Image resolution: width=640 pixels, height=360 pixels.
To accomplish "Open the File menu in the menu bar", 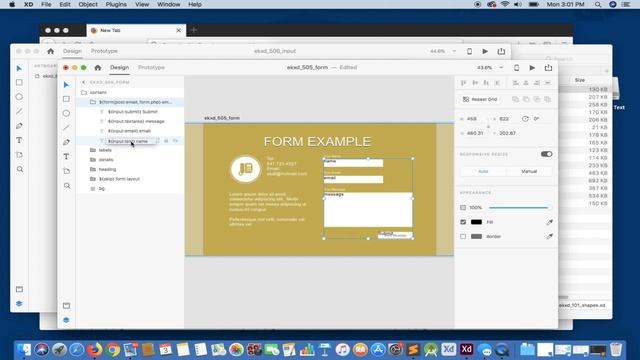I will click(46, 4).
